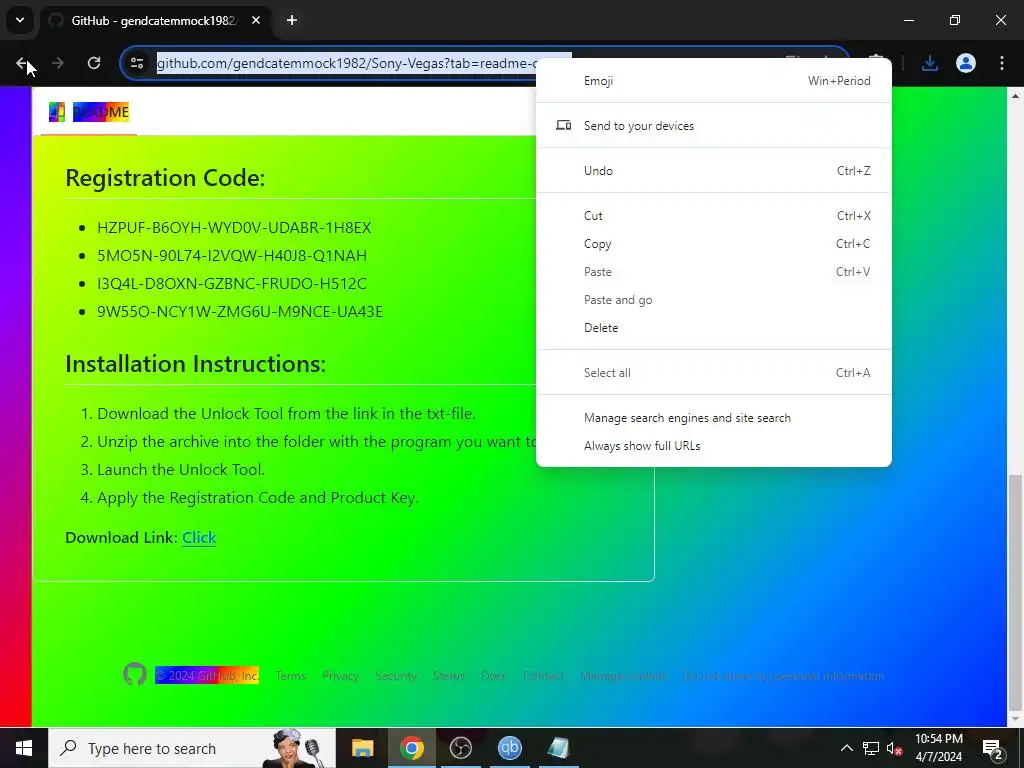Open the Docs footer link
Viewport: 1024px width, 768px height.
coord(494,676)
